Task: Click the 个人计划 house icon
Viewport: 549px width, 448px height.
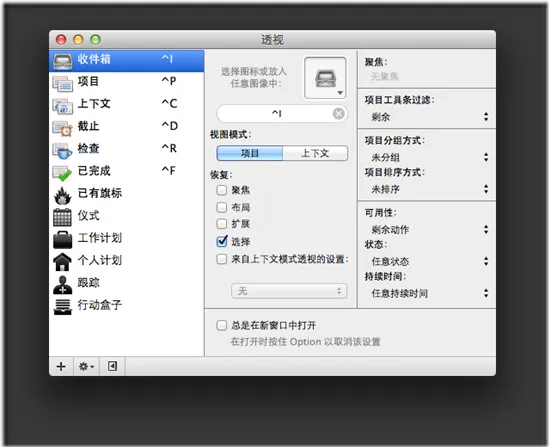Action: point(62,262)
